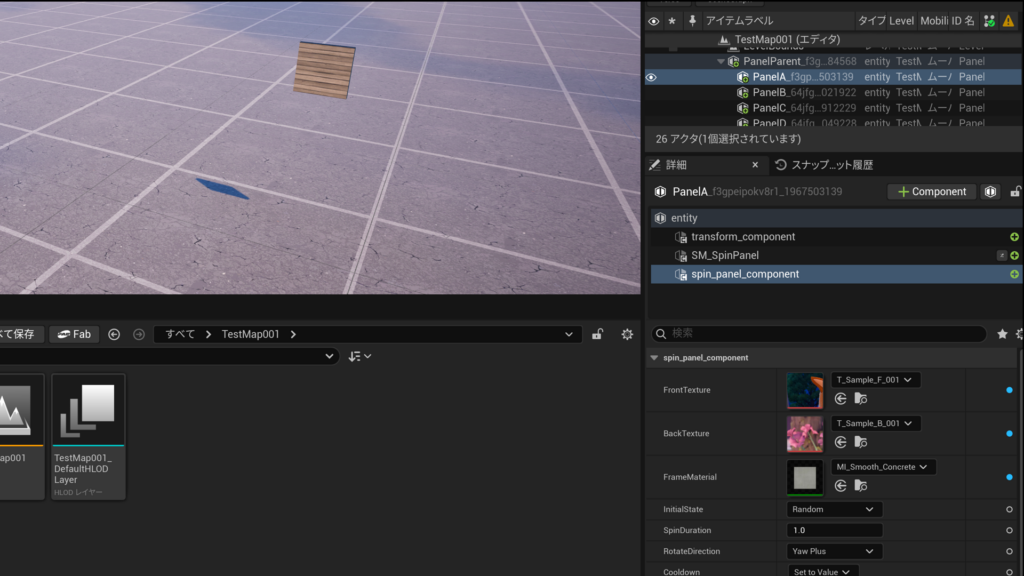1024x576 pixels.
Task: Select the 詳細 details tab
Action: pos(675,165)
